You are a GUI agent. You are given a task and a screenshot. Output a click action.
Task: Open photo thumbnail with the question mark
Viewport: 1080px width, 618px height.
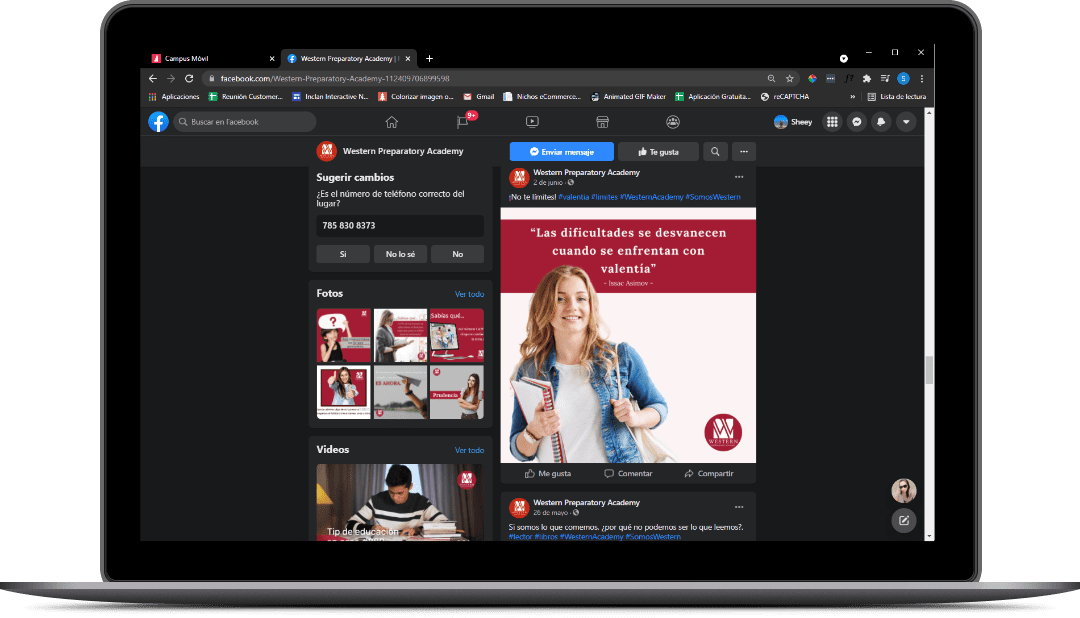tap(344, 336)
